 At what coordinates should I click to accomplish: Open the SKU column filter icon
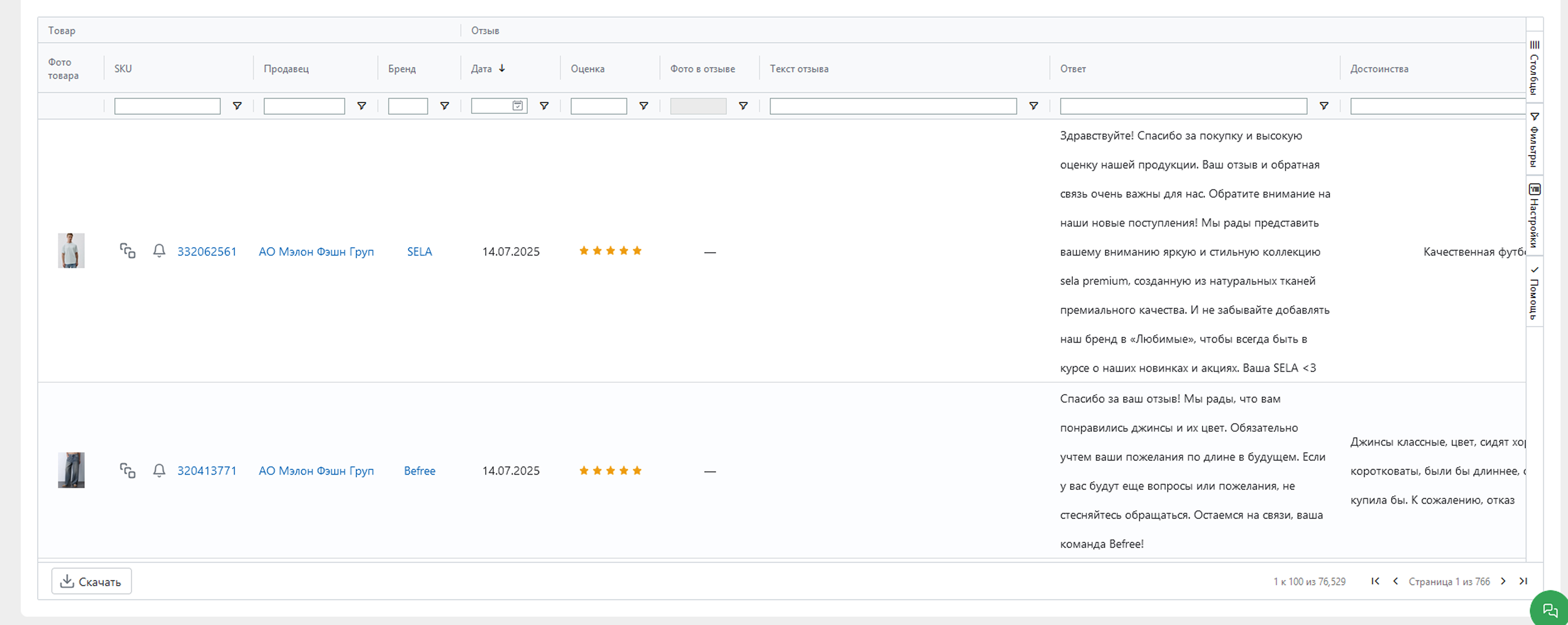(x=237, y=106)
